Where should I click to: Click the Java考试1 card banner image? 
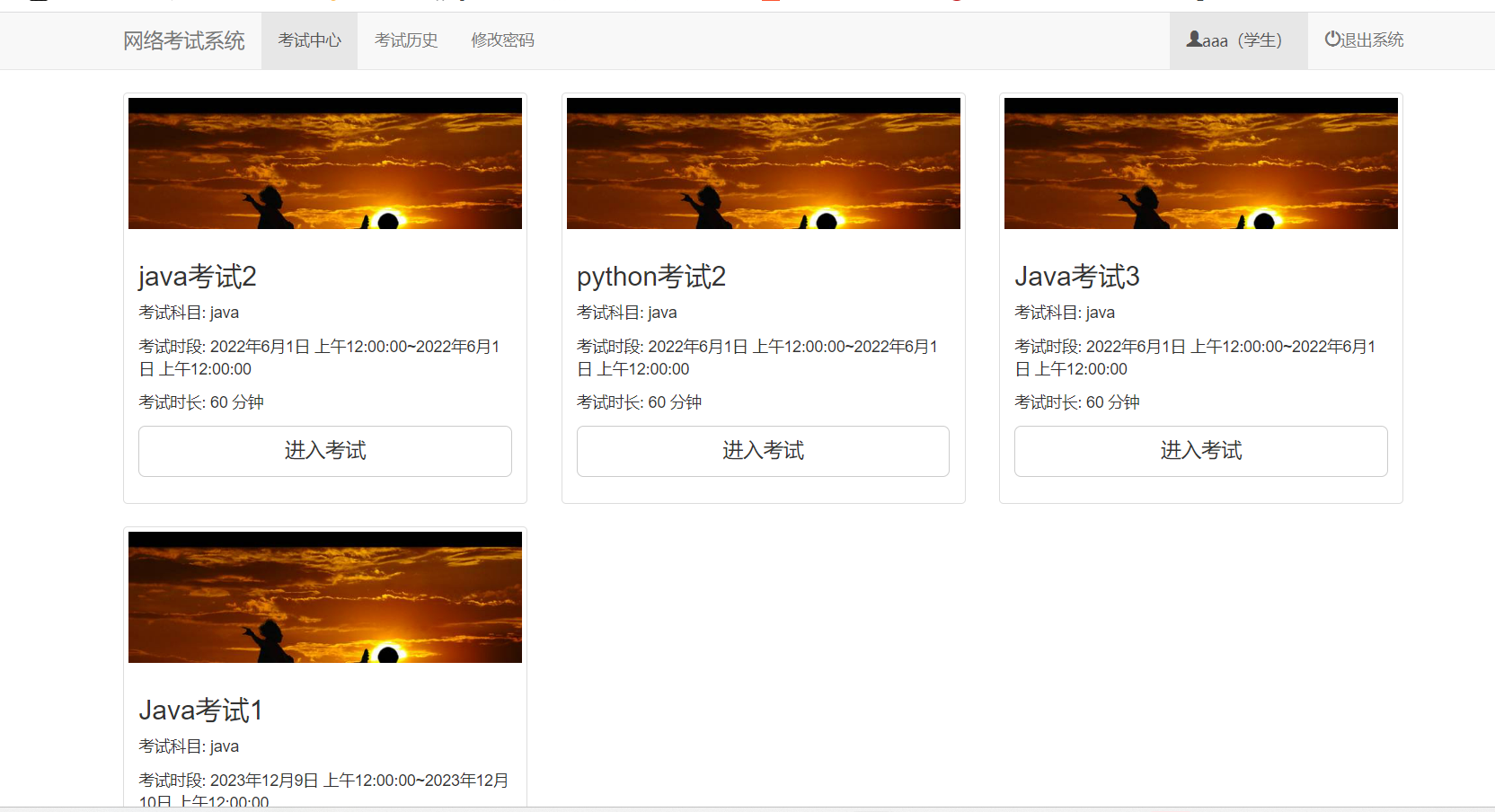click(x=325, y=597)
